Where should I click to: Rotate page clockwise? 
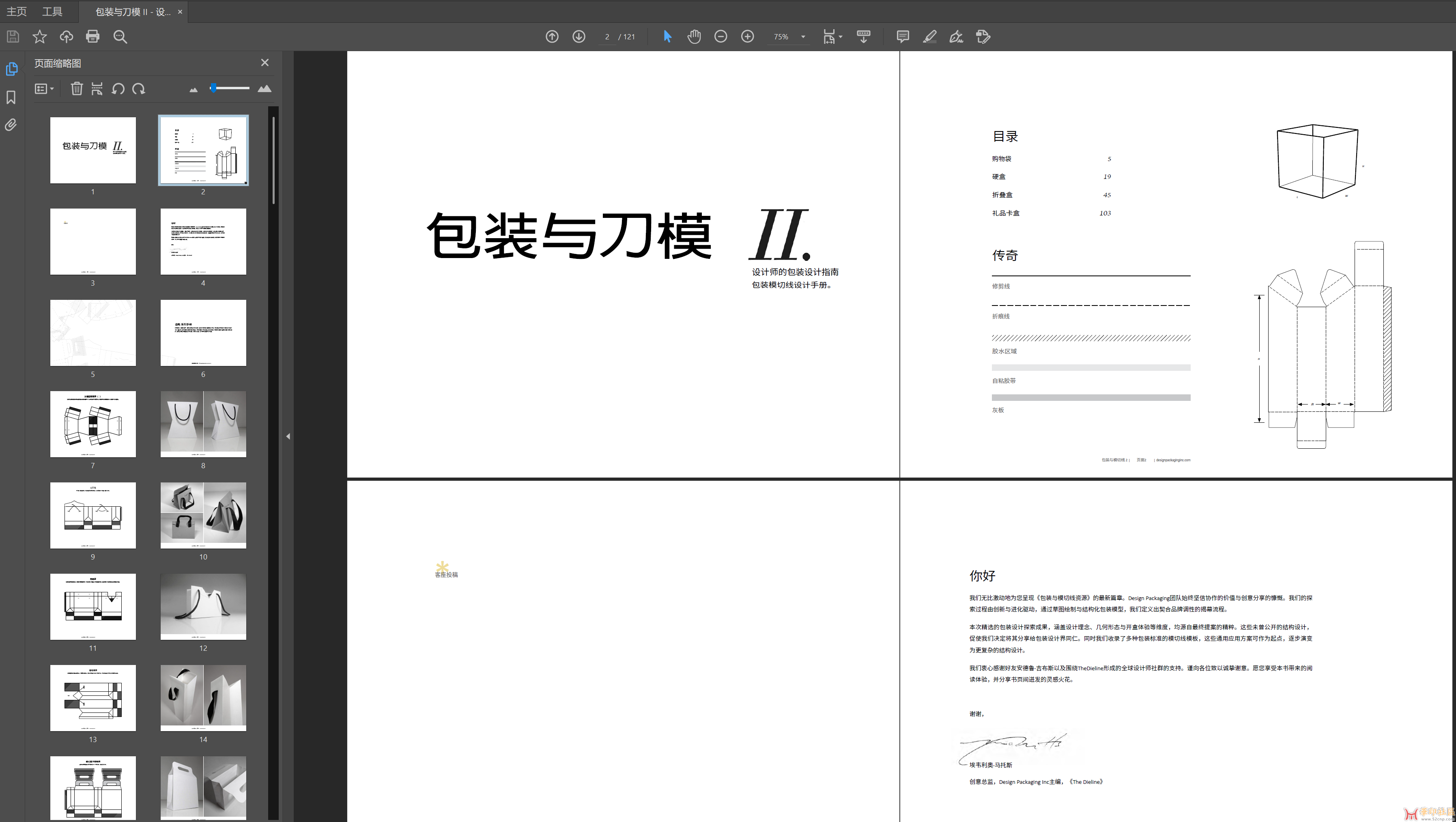pos(138,89)
